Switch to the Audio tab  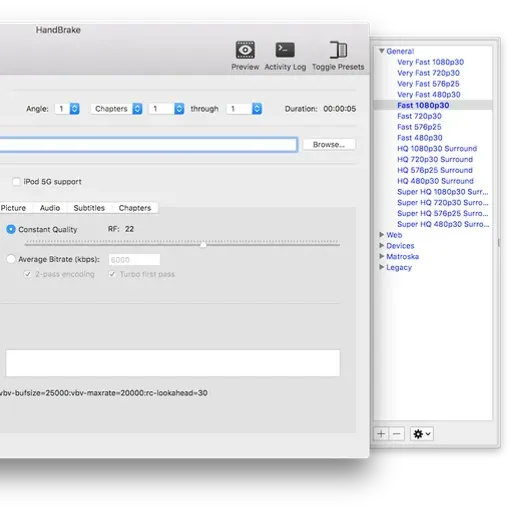[x=50, y=208]
